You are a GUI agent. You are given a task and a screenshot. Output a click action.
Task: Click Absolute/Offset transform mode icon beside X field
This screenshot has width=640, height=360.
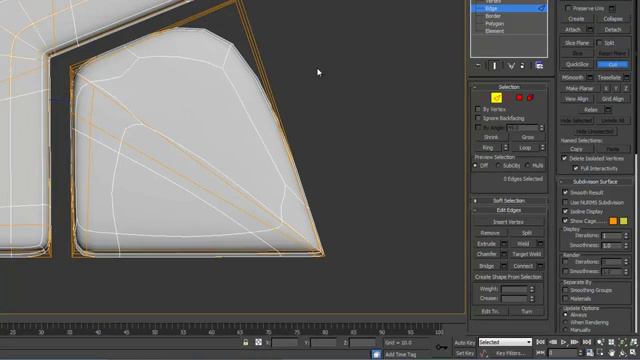pyautogui.click(x=258, y=342)
